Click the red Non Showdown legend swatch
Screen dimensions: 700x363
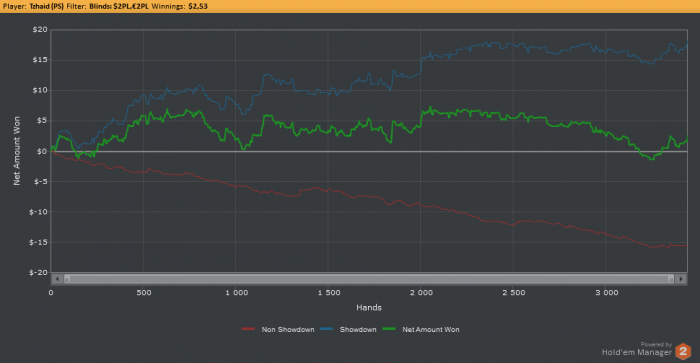[x=248, y=329]
